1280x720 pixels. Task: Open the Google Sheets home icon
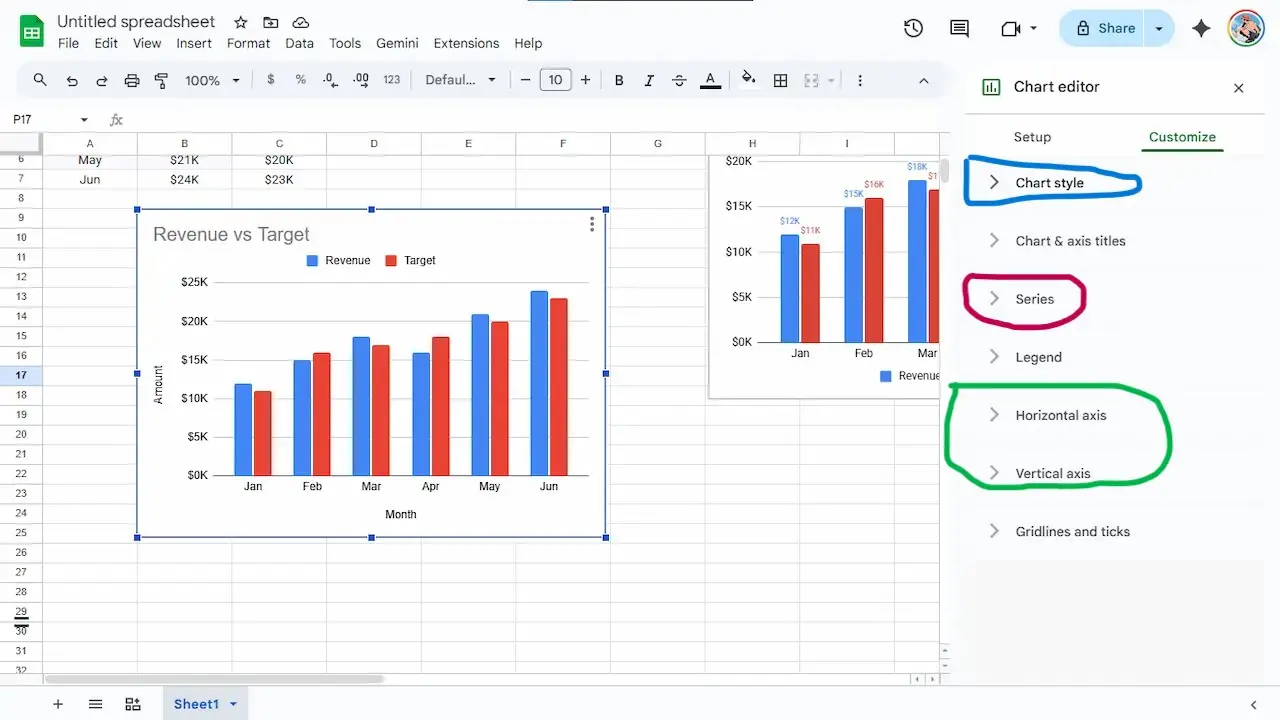pyautogui.click(x=32, y=31)
